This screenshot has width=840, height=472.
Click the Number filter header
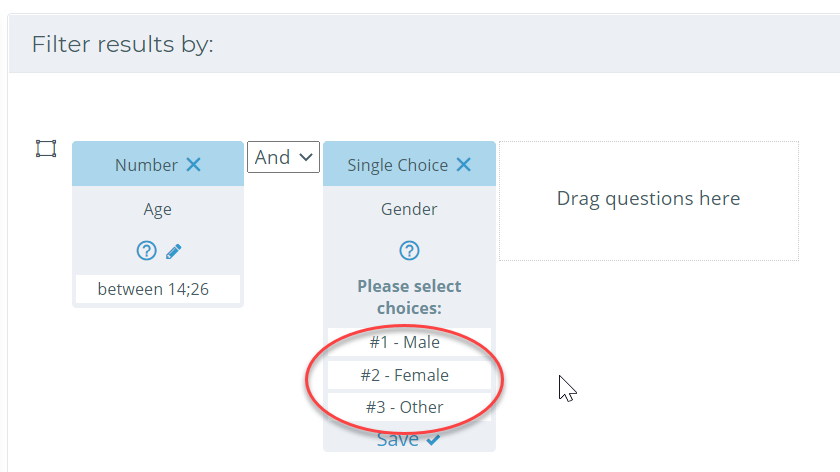point(158,164)
